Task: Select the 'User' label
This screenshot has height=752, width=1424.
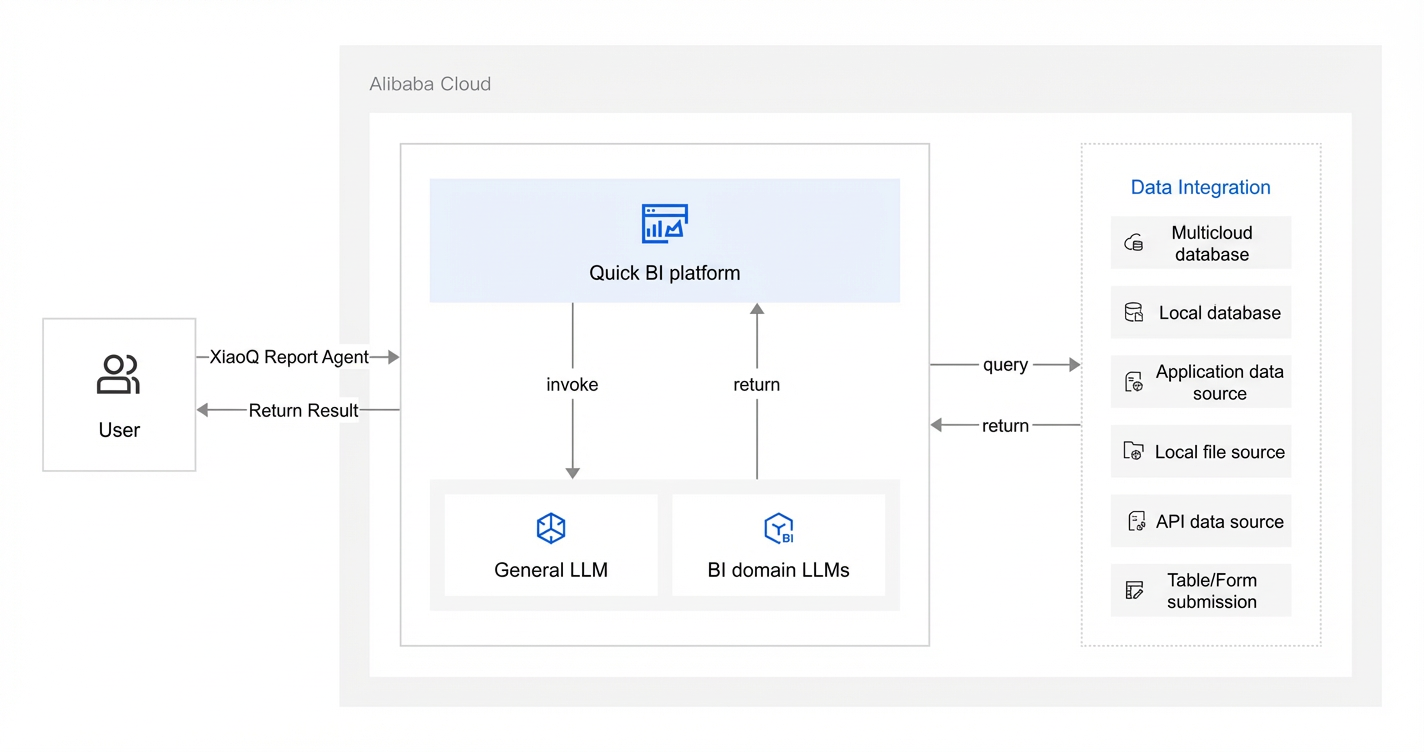Action: pos(119,430)
